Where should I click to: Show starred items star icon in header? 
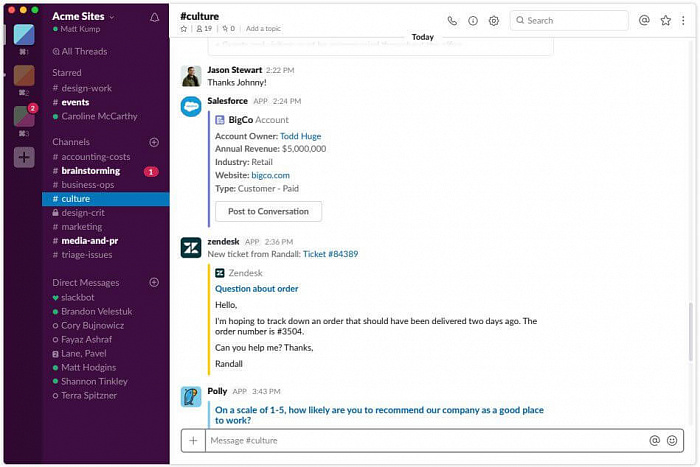click(x=666, y=20)
